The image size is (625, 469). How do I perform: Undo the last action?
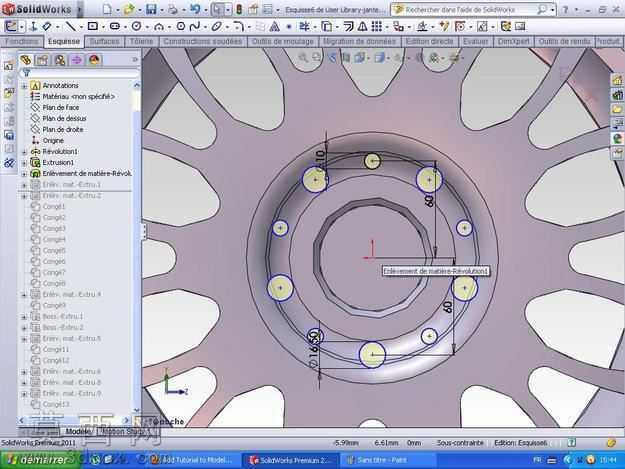195,9
